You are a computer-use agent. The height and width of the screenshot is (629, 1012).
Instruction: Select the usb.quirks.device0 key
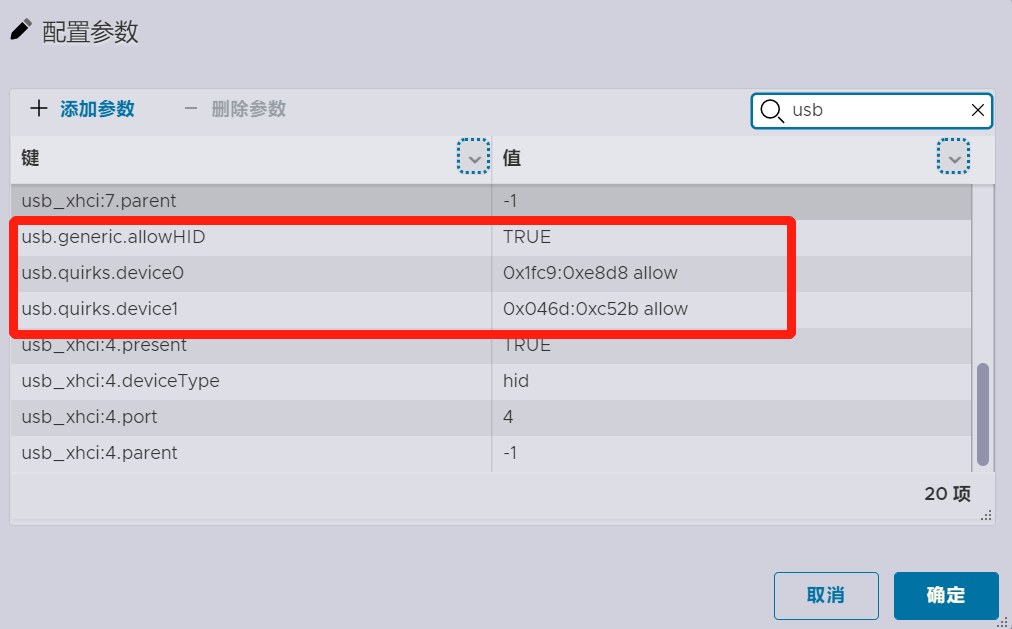point(103,273)
